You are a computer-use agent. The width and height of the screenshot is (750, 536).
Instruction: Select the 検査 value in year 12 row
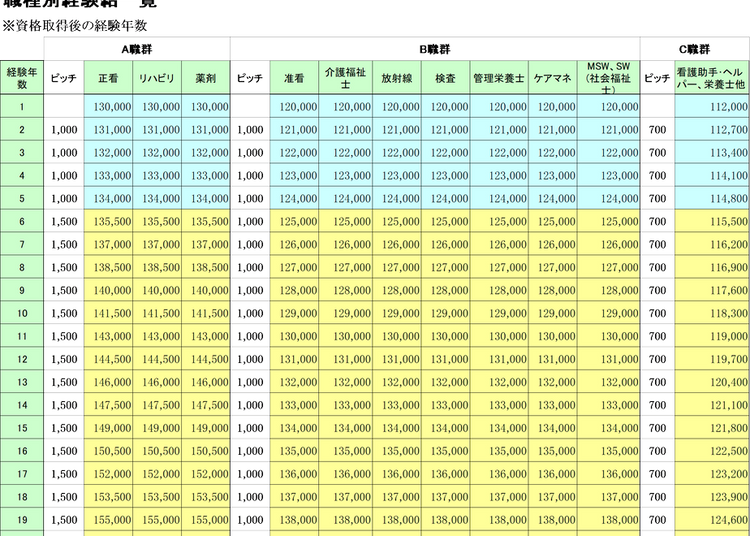[x=445, y=359]
